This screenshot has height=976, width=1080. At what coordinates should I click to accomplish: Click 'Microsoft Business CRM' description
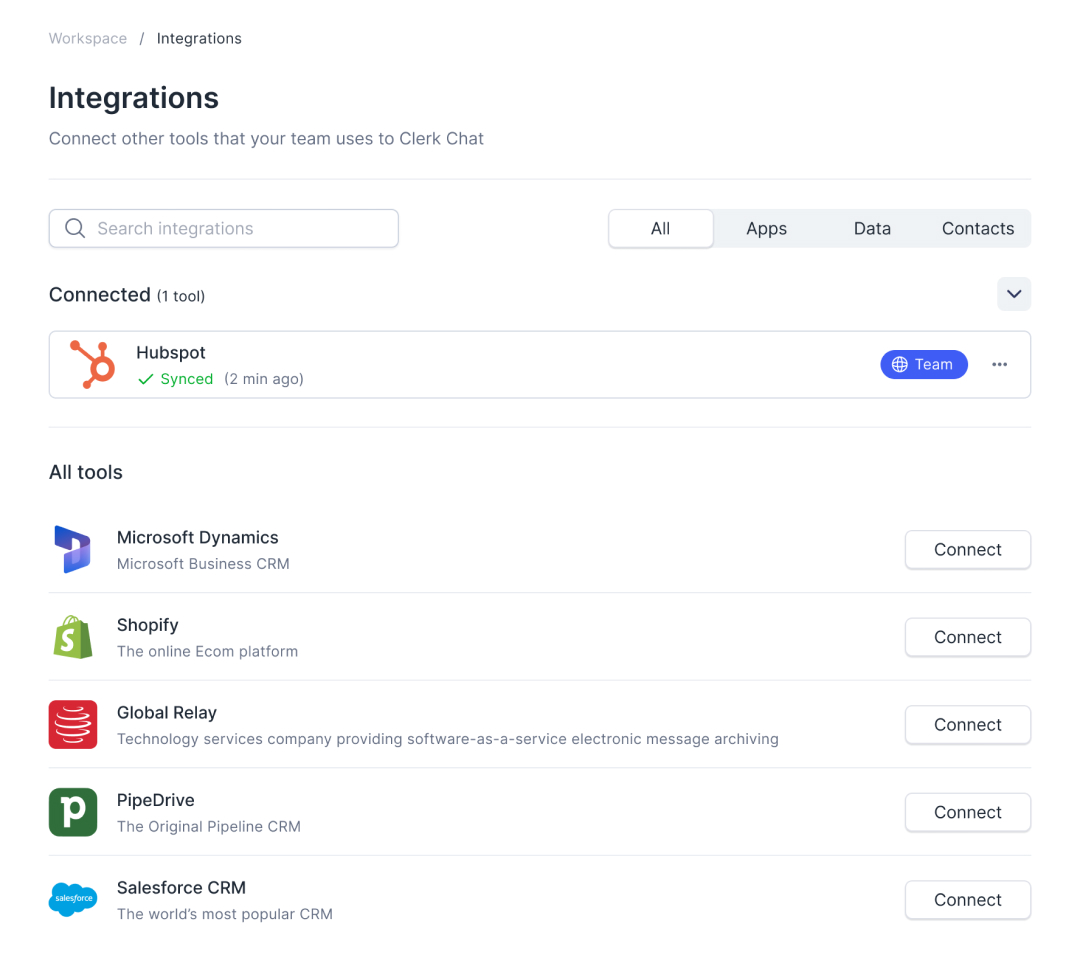(x=203, y=564)
